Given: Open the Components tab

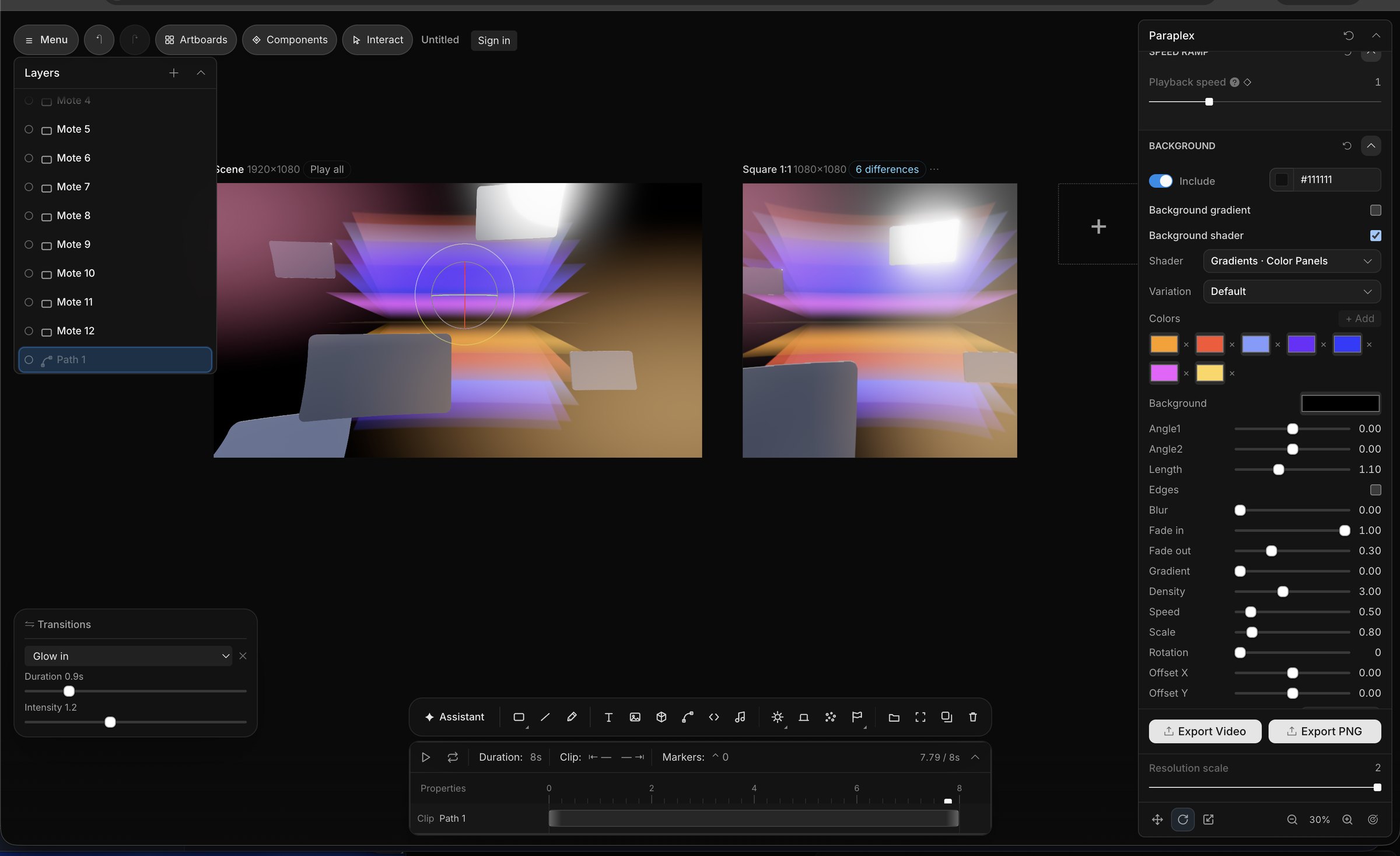Looking at the screenshot, I should 289,40.
